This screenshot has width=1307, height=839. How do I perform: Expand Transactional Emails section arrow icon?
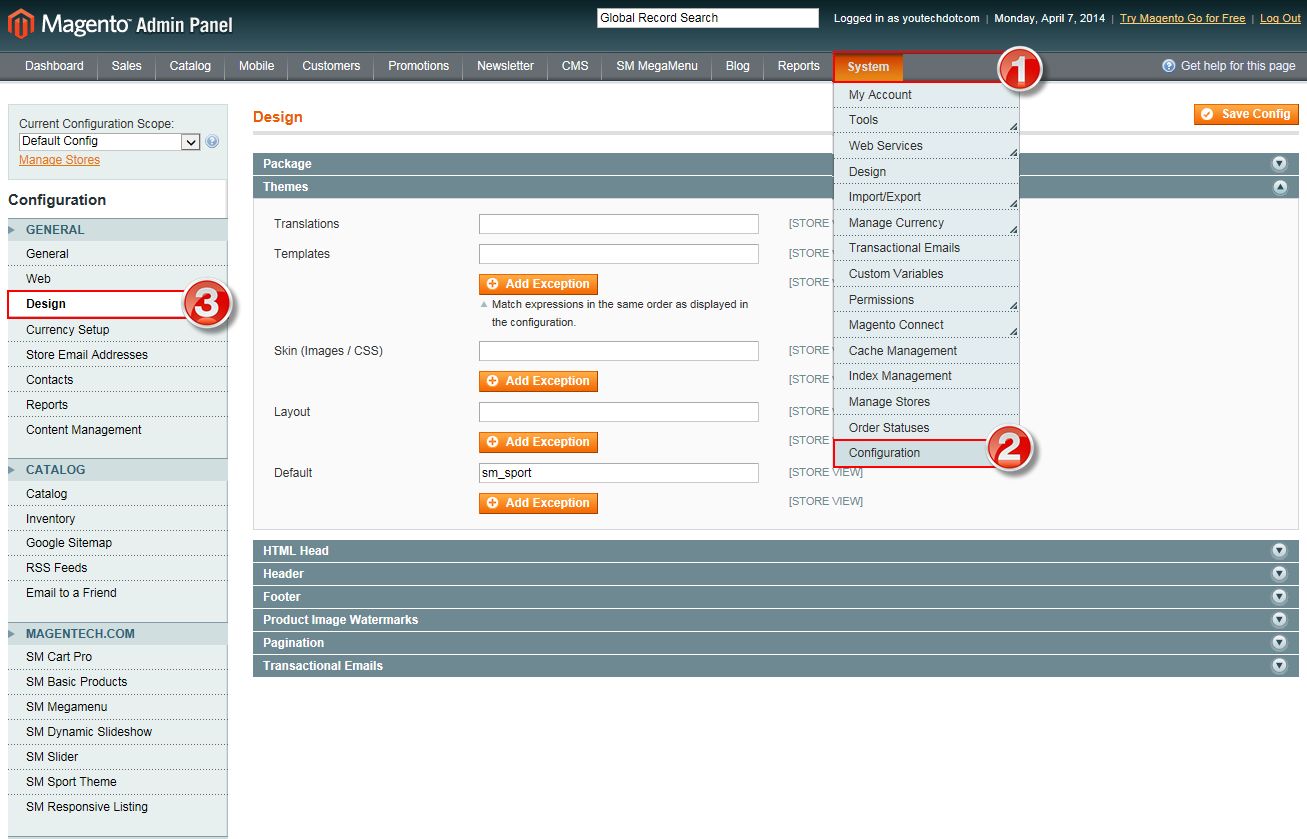click(x=1279, y=666)
